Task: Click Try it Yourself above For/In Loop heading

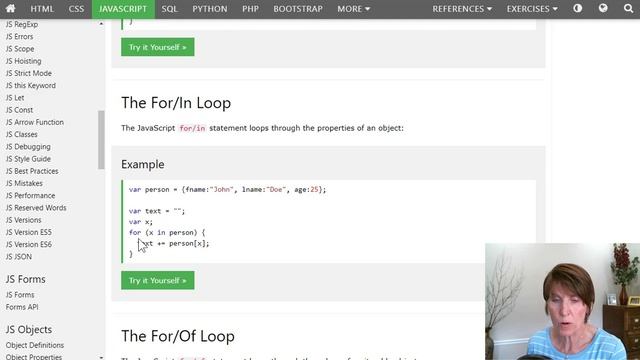Action: (x=158, y=47)
